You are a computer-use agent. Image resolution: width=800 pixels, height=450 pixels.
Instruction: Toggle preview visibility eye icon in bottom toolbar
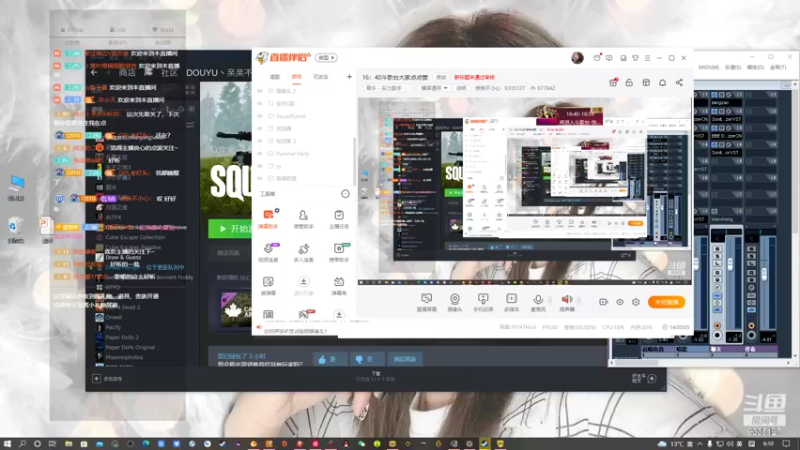pos(619,302)
